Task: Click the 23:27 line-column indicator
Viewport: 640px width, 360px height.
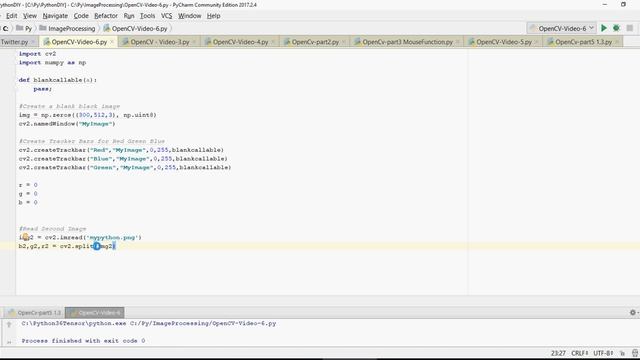Action: (x=558, y=353)
